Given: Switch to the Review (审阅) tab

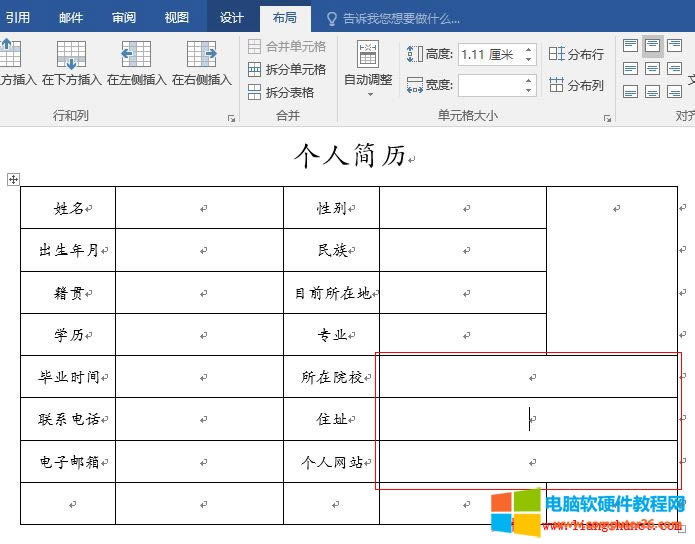Looking at the screenshot, I should (x=124, y=17).
